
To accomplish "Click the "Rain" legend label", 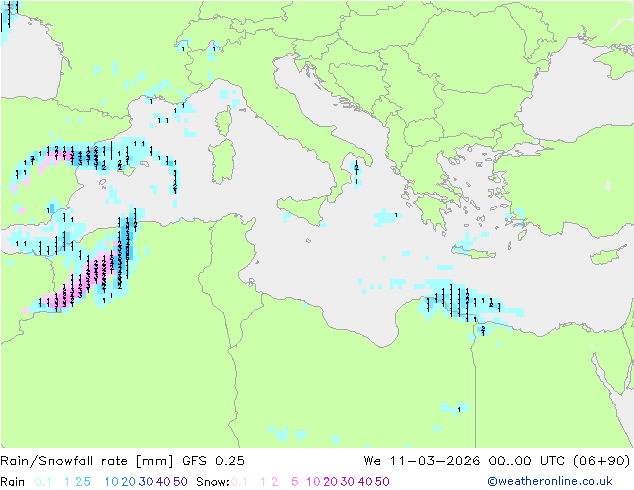I will pos(13,482).
